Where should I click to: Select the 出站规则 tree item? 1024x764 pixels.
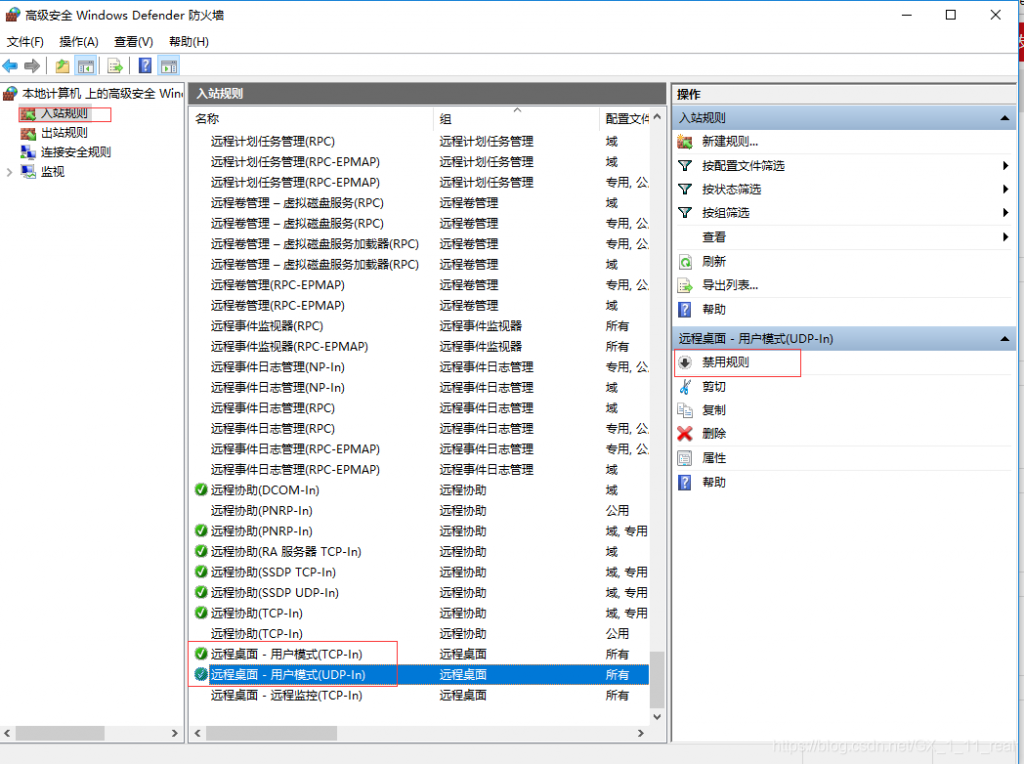click(64, 133)
